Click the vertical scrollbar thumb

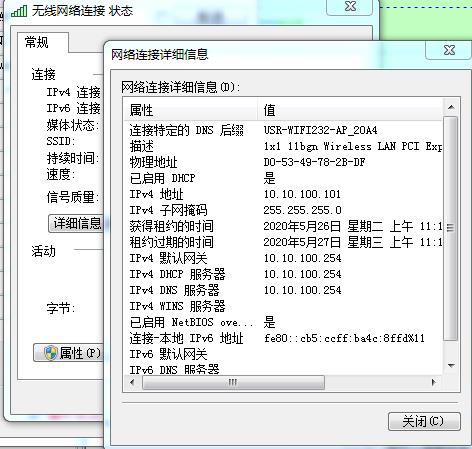(451, 228)
